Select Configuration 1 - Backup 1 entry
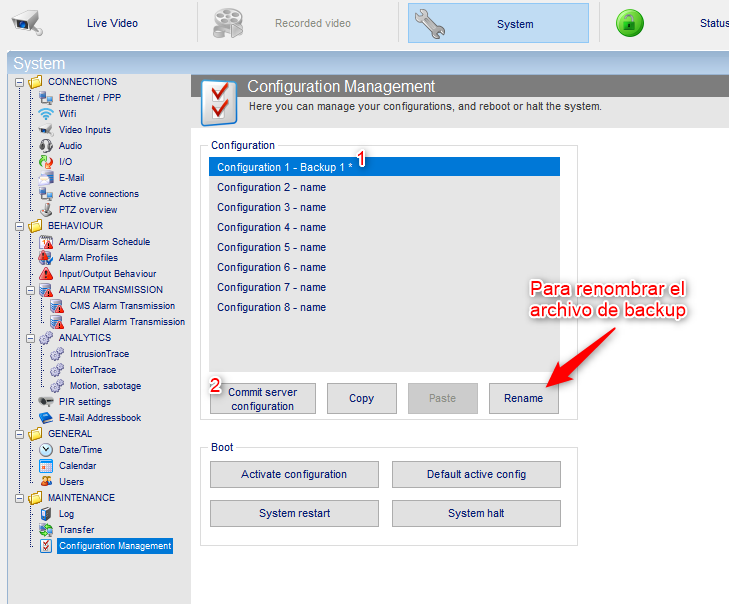729x604 pixels. tap(384, 167)
